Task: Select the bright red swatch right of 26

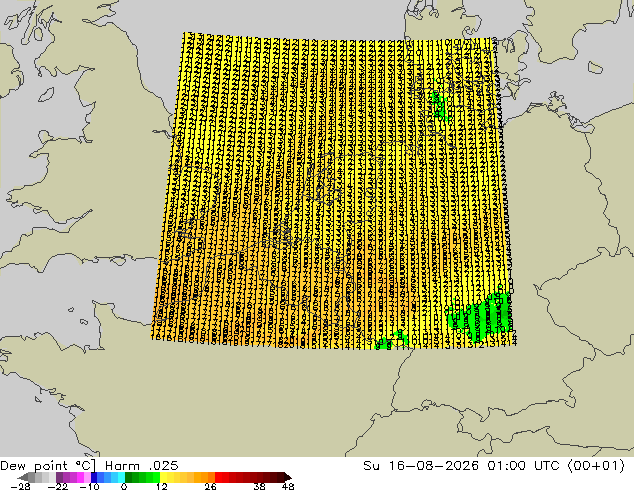Action: tap(218, 477)
